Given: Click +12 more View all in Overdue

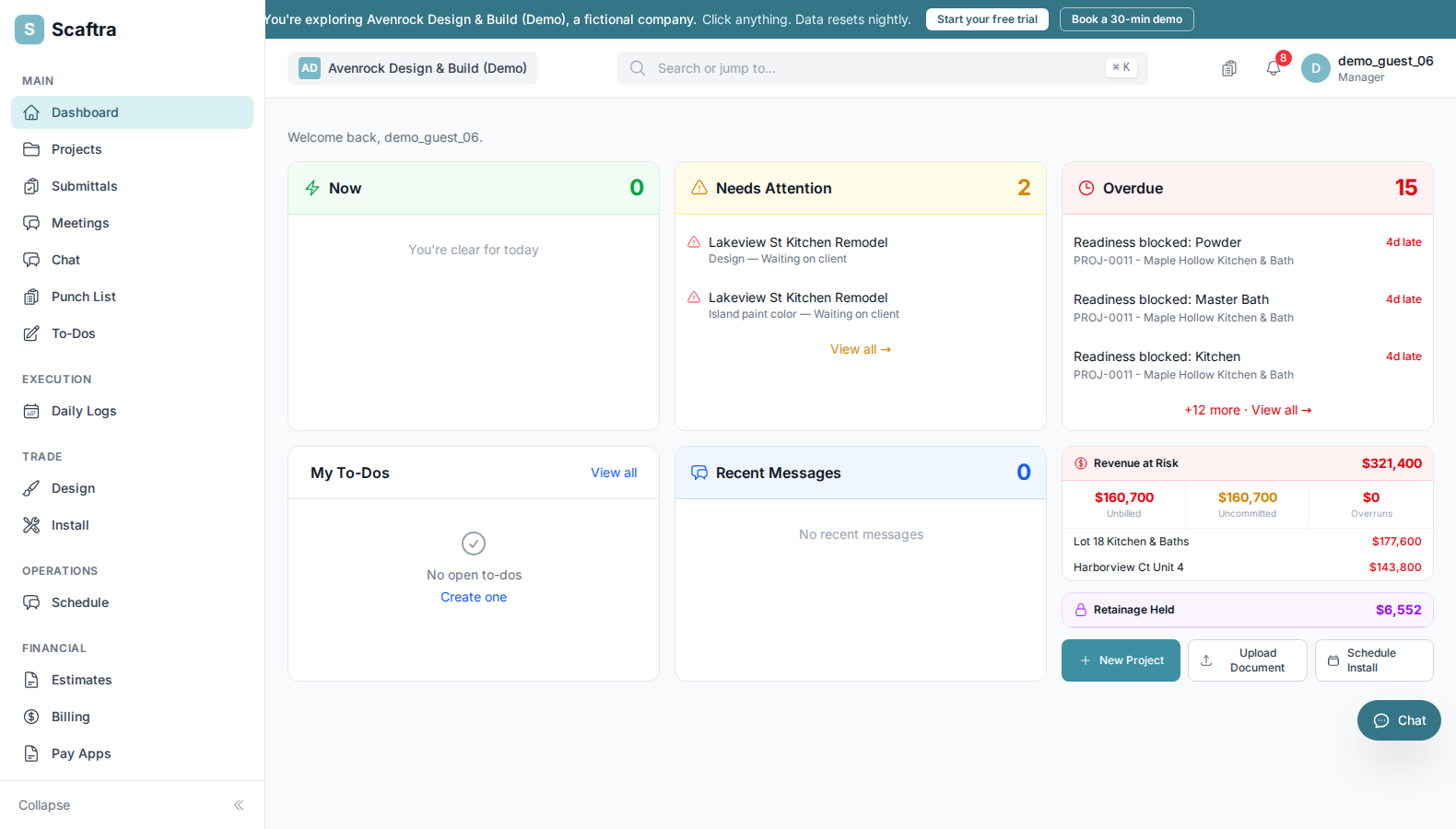Looking at the screenshot, I should coord(1248,410).
